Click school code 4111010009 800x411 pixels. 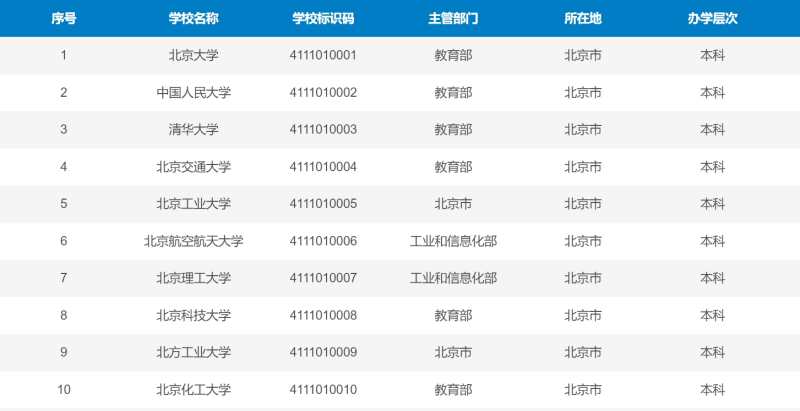[323, 352]
